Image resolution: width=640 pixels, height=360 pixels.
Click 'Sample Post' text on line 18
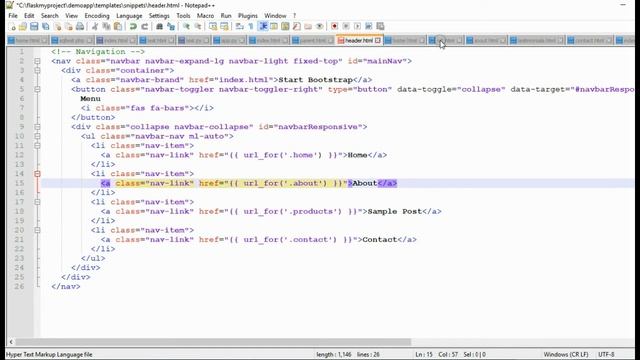pos(395,211)
